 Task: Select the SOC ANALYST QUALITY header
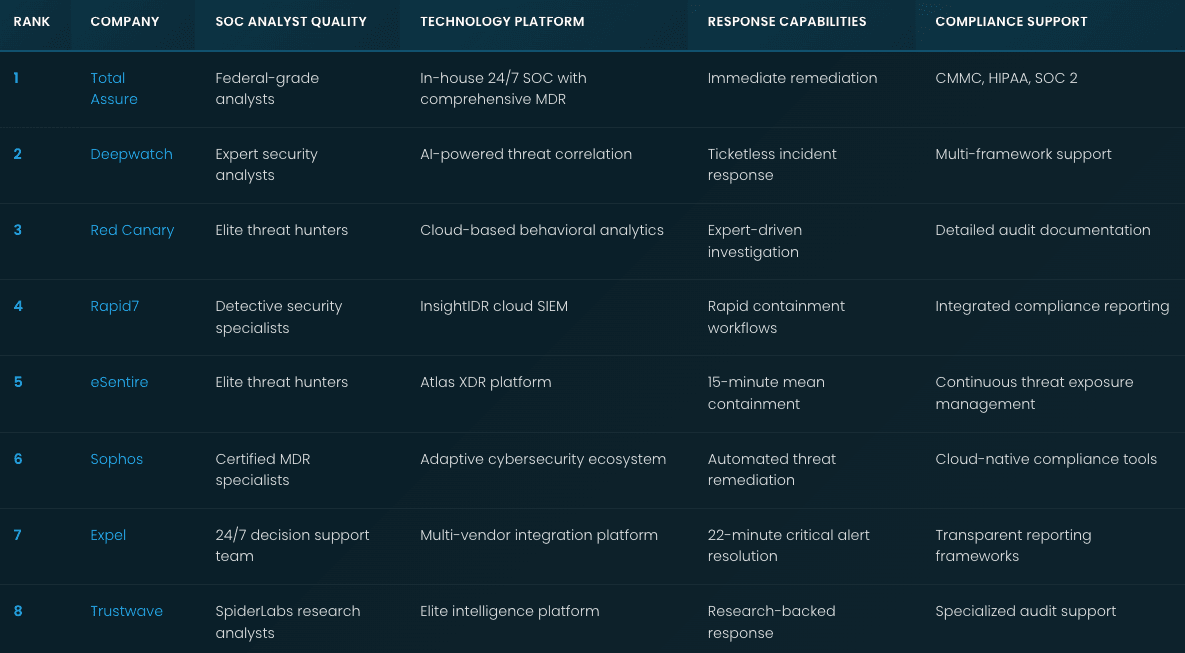click(x=291, y=22)
